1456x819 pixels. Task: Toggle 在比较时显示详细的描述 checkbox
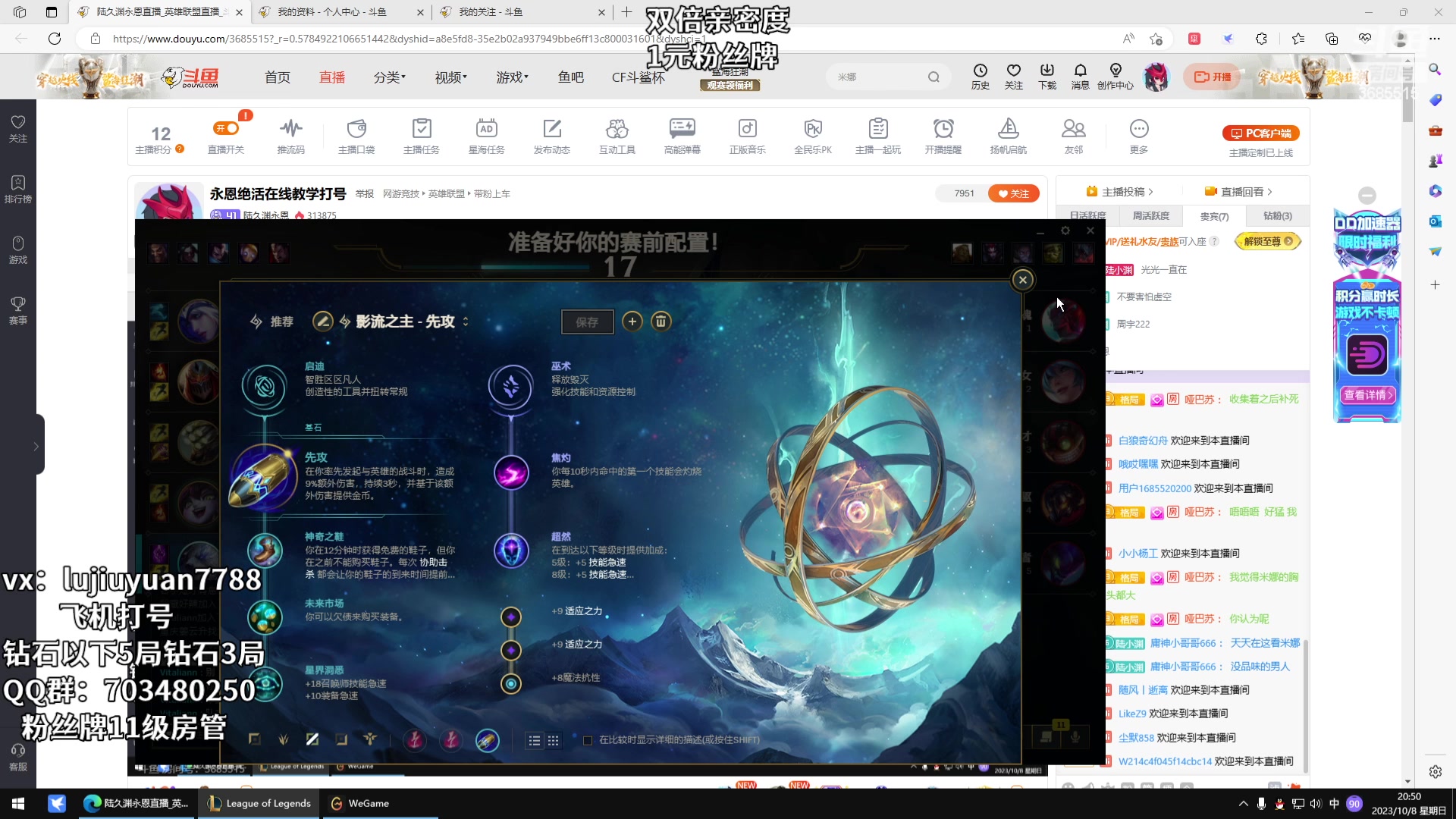pos(588,740)
